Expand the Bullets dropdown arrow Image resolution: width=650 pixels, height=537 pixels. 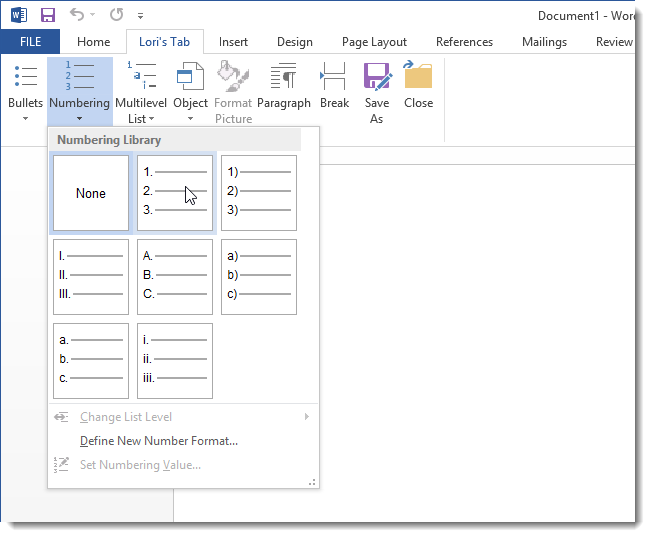(25, 119)
